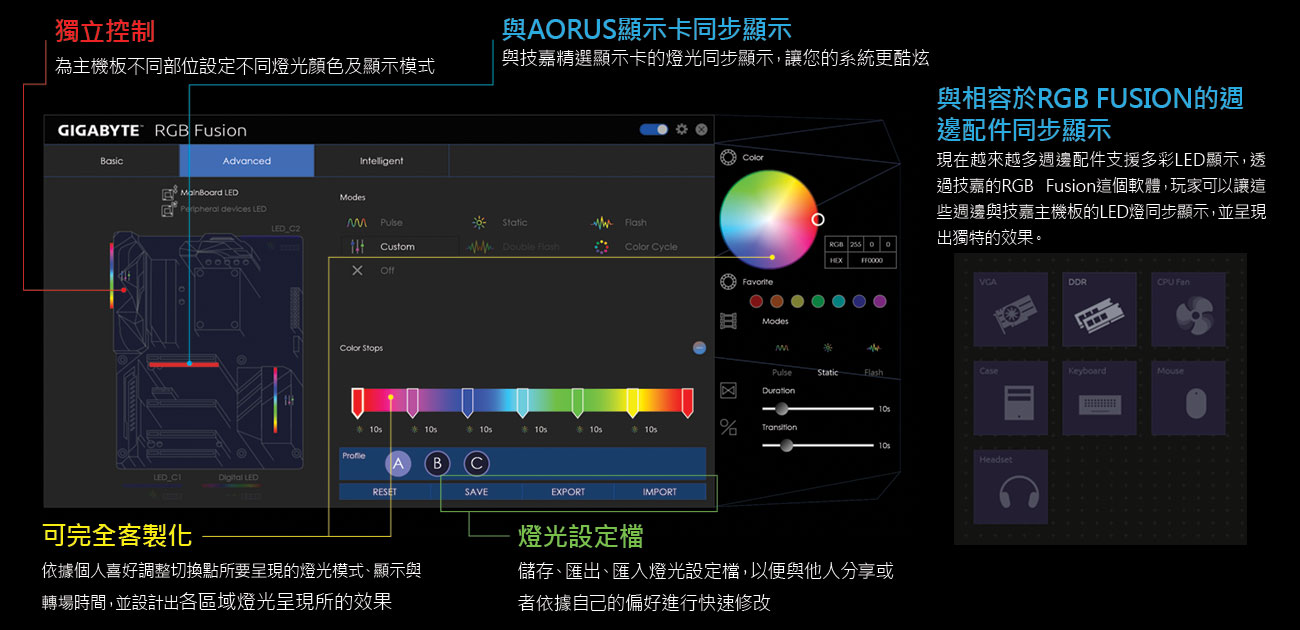The image size is (1300, 630).
Task: Click the LED_C2 label on the motherboard
Action: pyautogui.click(x=286, y=229)
